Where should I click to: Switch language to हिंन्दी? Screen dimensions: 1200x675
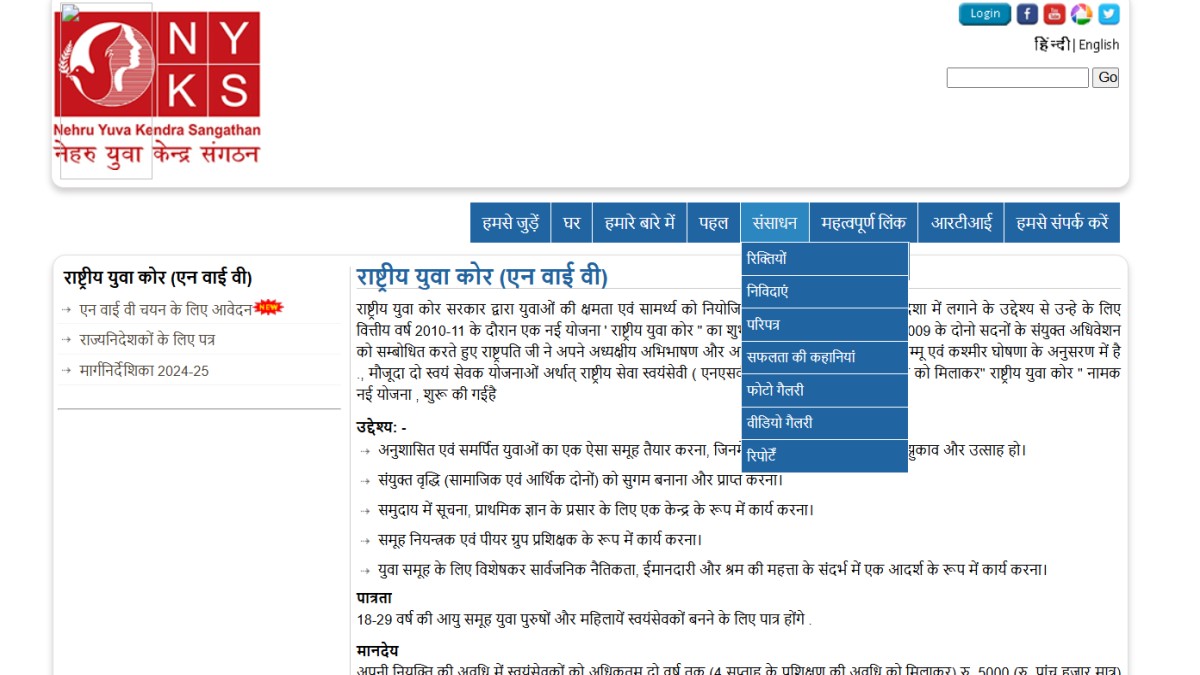tap(1051, 45)
